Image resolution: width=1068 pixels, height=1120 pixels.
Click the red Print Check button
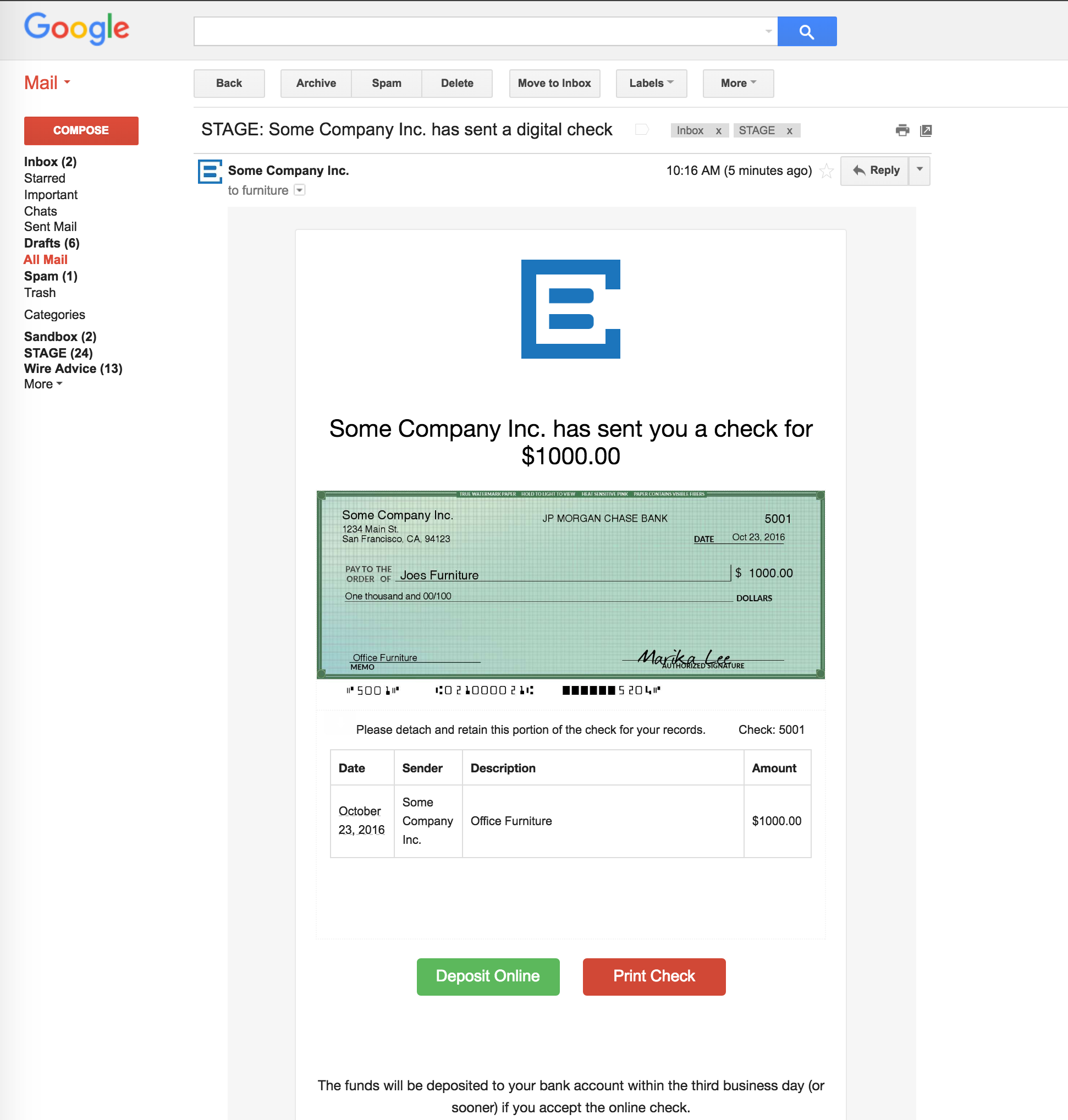tap(653, 976)
